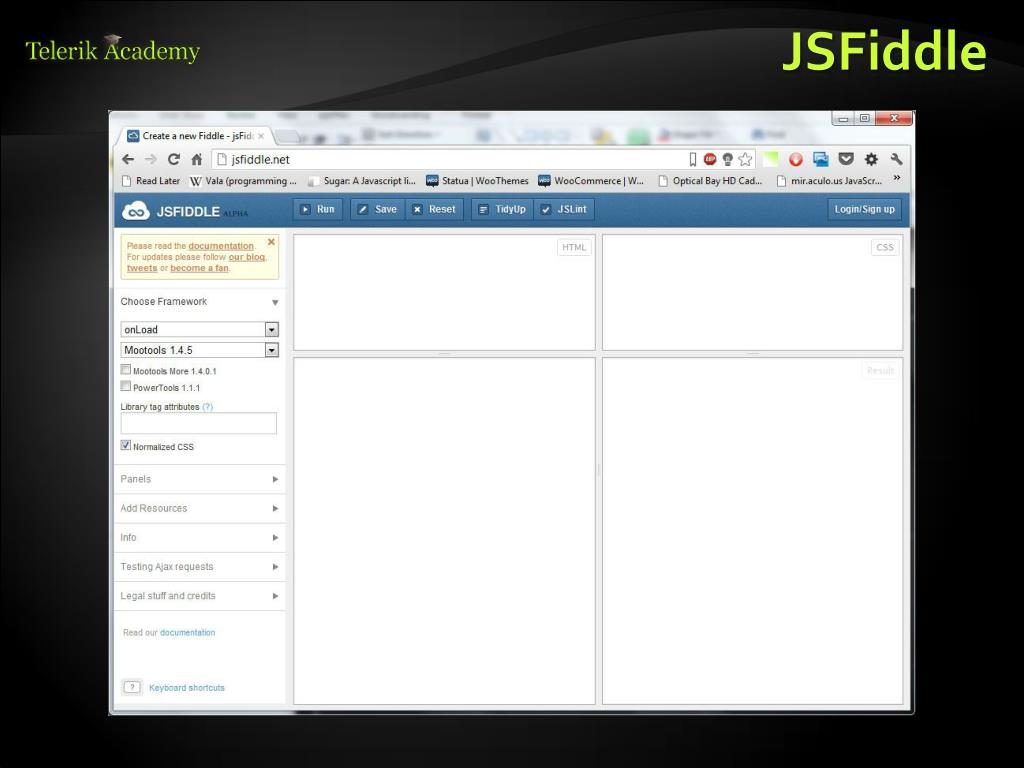
Task: Click the (?) help next to Library tag attributes
Action: 207,407
